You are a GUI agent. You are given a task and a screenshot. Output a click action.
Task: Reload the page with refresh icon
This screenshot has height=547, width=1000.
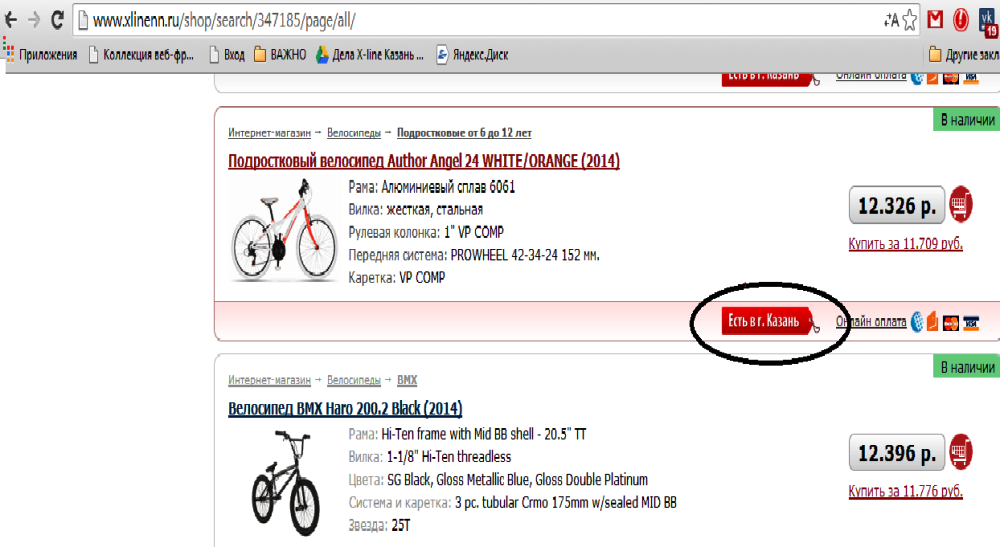(x=57, y=20)
